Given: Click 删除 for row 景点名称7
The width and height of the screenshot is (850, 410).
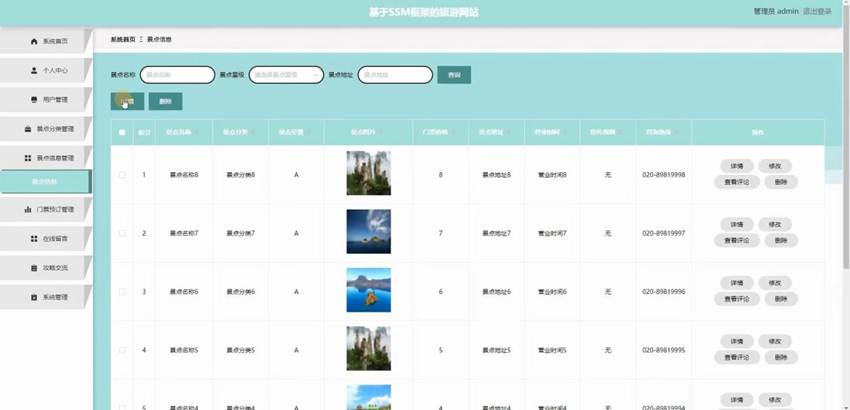Looking at the screenshot, I should pos(781,241).
